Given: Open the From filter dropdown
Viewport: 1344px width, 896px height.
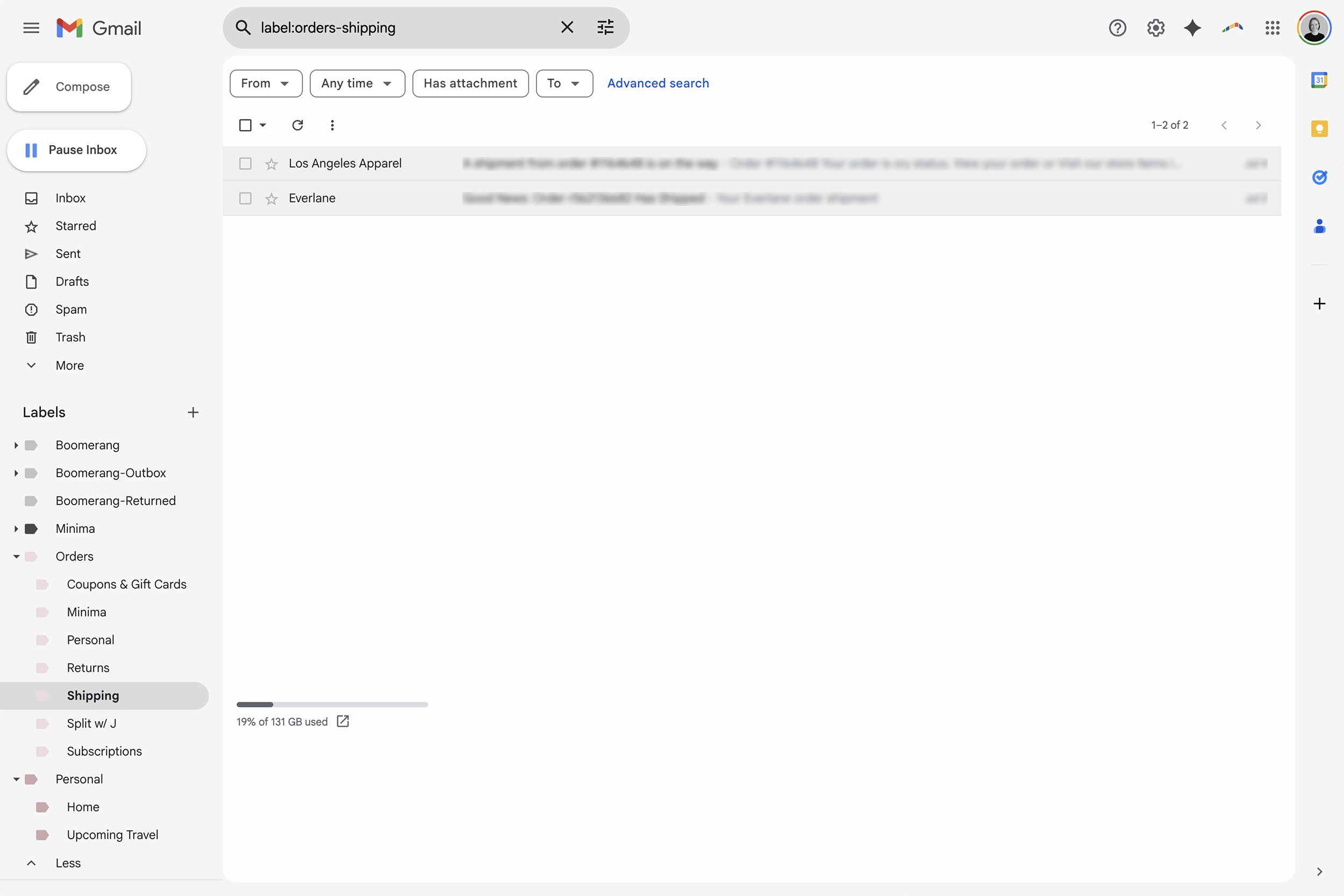Looking at the screenshot, I should 266,83.
